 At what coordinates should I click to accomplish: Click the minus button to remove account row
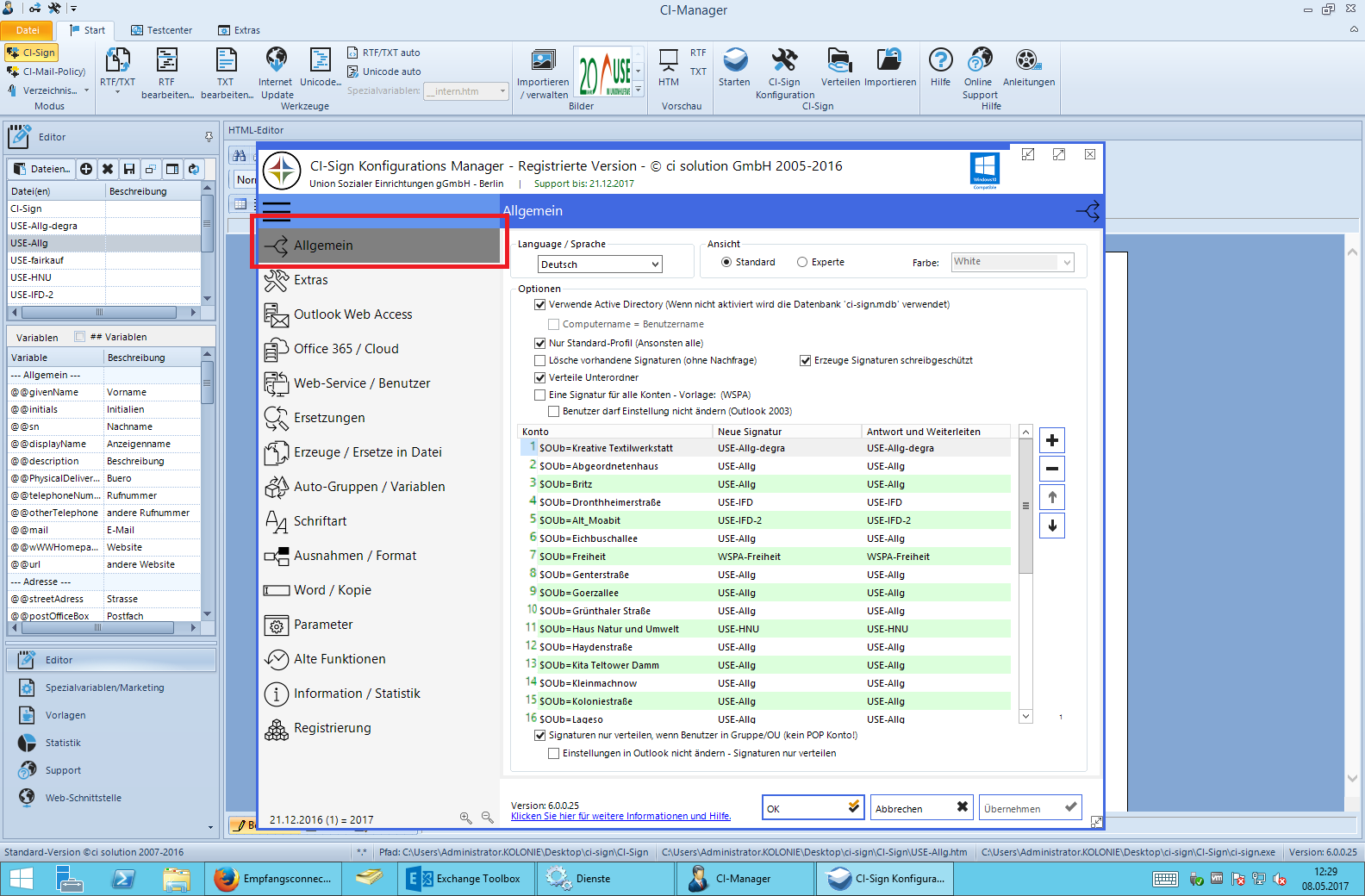[x=1051, y=469]
